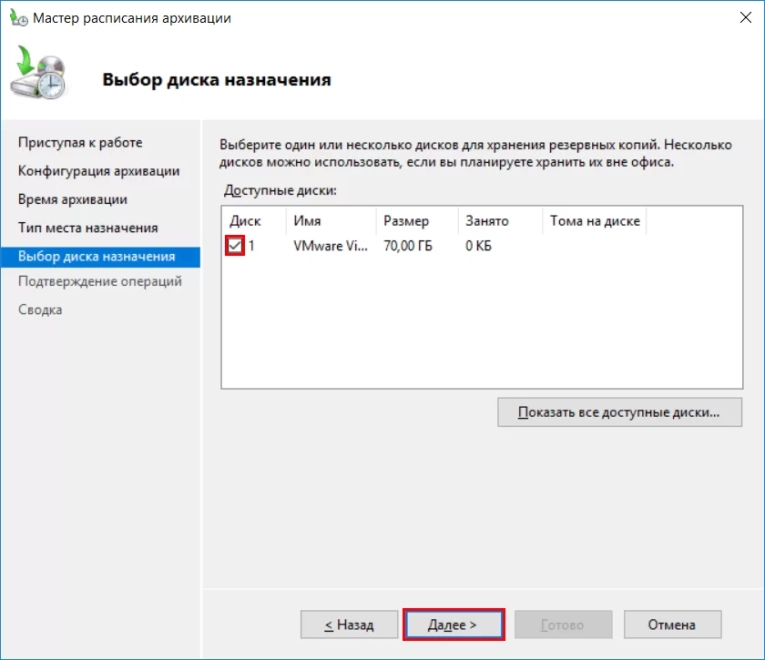Viewport: 765px width, 660px height.
Task: Go to the Приступая к работе step
Action: tap(80, 143)
